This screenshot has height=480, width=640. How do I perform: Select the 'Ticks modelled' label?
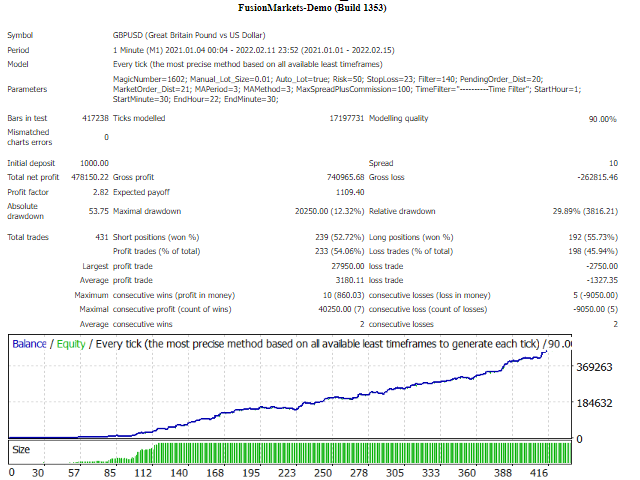point(139,118)
